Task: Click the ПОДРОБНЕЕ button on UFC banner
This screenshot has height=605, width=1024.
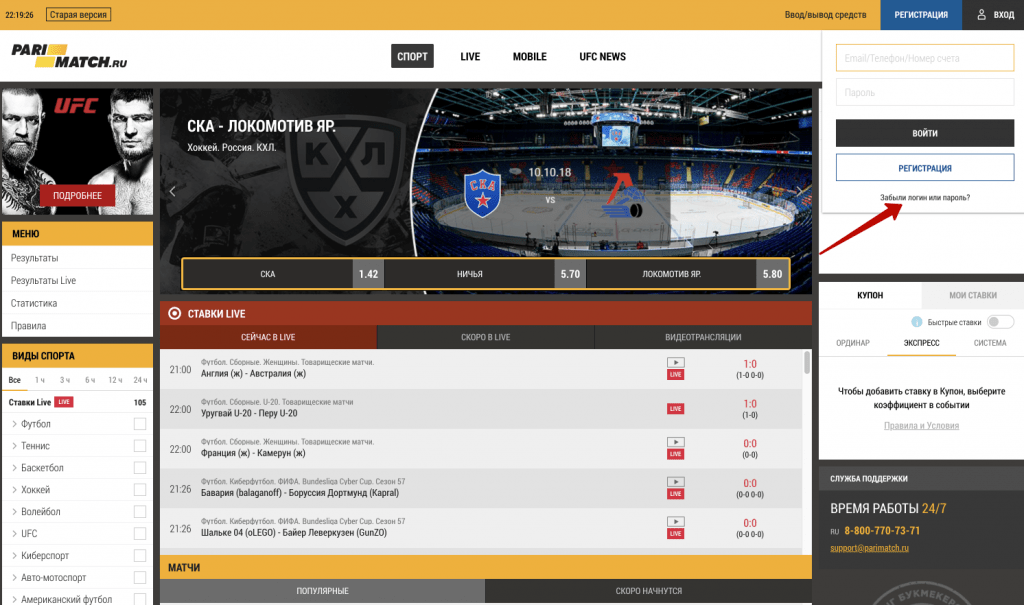Action: tap(77, 195)
